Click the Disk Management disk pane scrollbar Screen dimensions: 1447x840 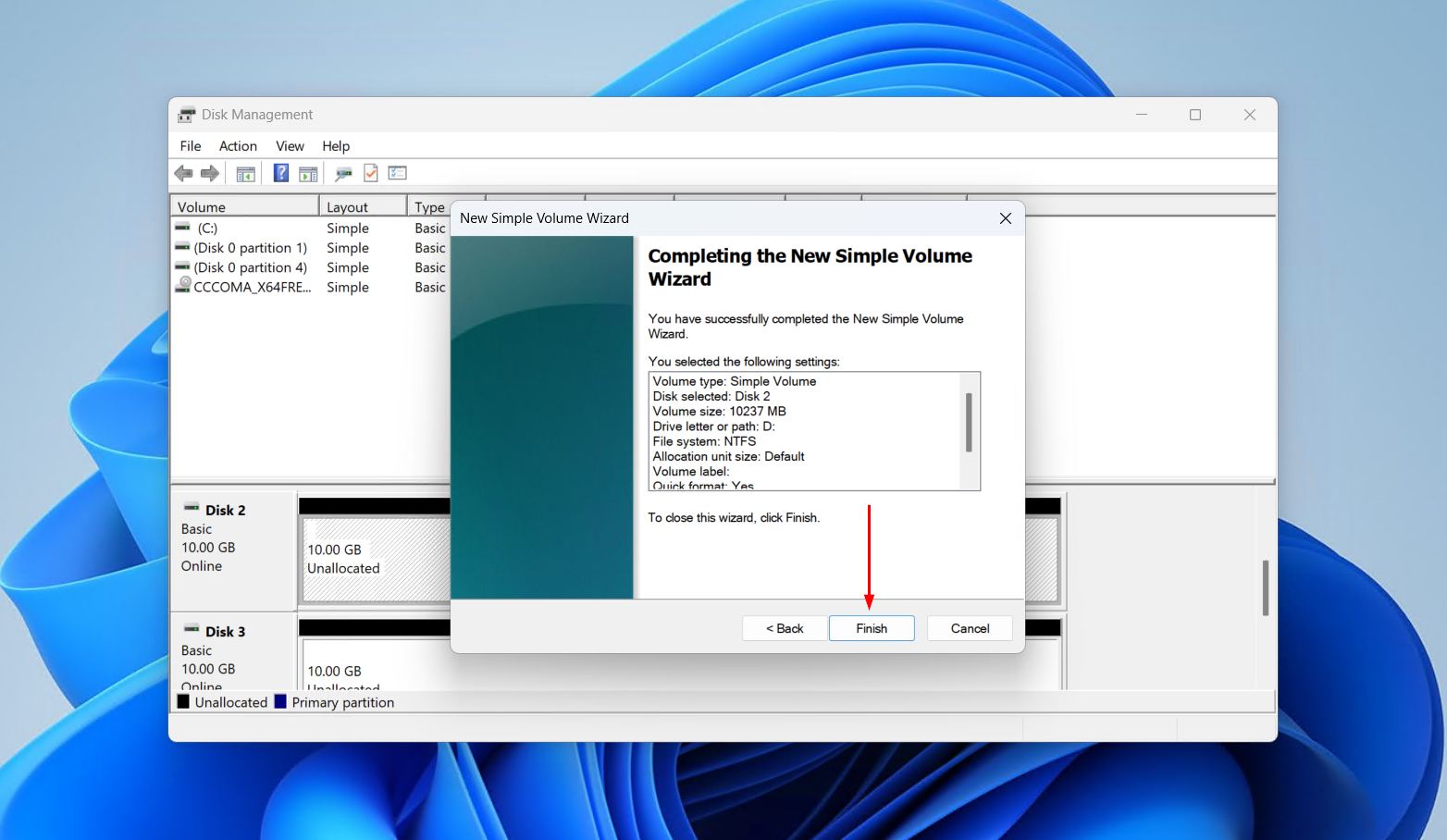[1265, 587]
